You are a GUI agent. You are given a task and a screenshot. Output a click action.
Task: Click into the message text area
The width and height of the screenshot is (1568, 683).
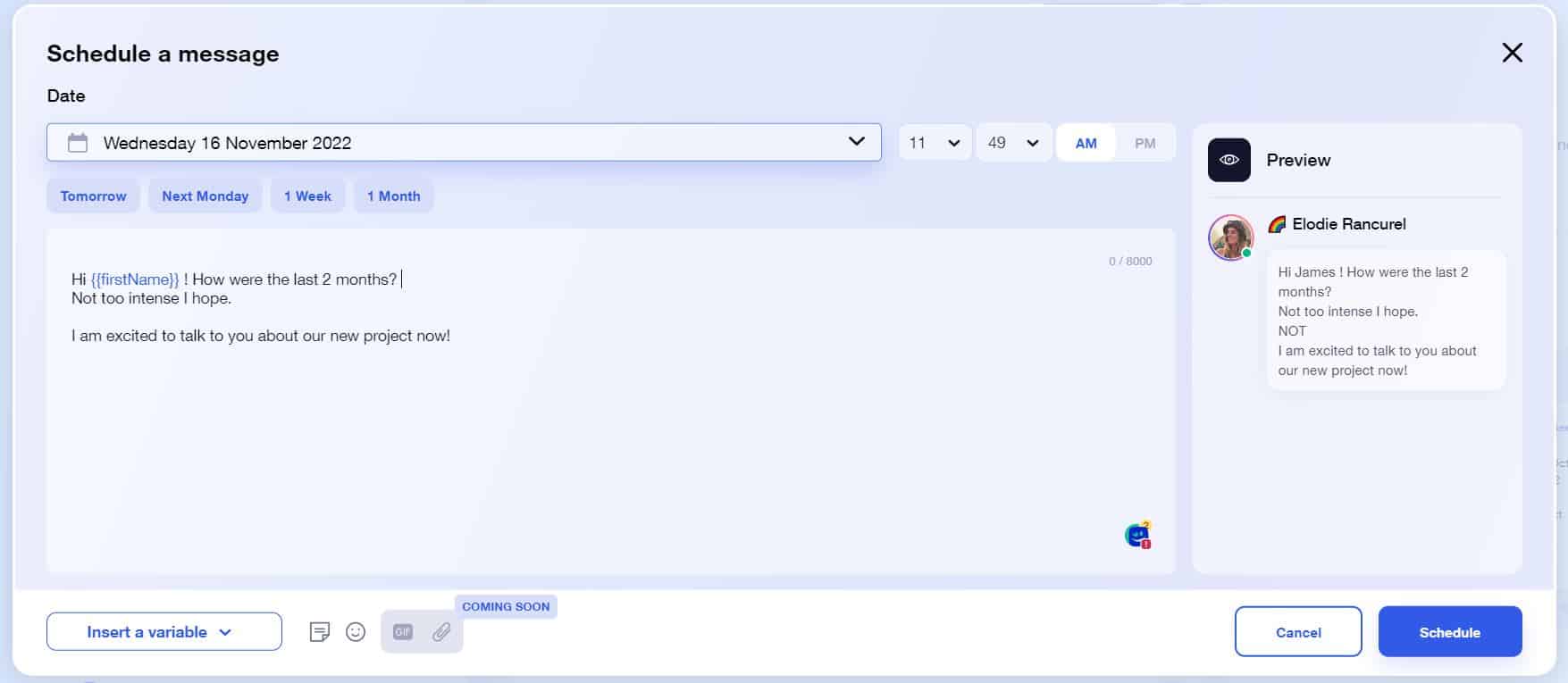(610, 400)
